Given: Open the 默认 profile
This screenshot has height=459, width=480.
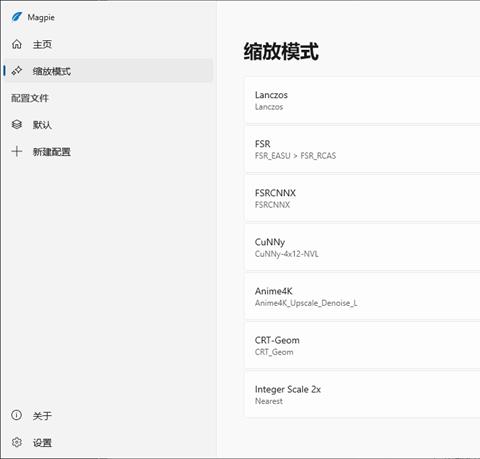Looking at the screenshot, I should point(108,124).
